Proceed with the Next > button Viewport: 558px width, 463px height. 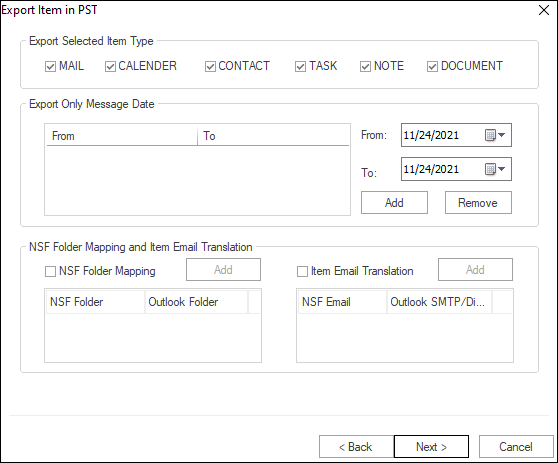point(431,446)
